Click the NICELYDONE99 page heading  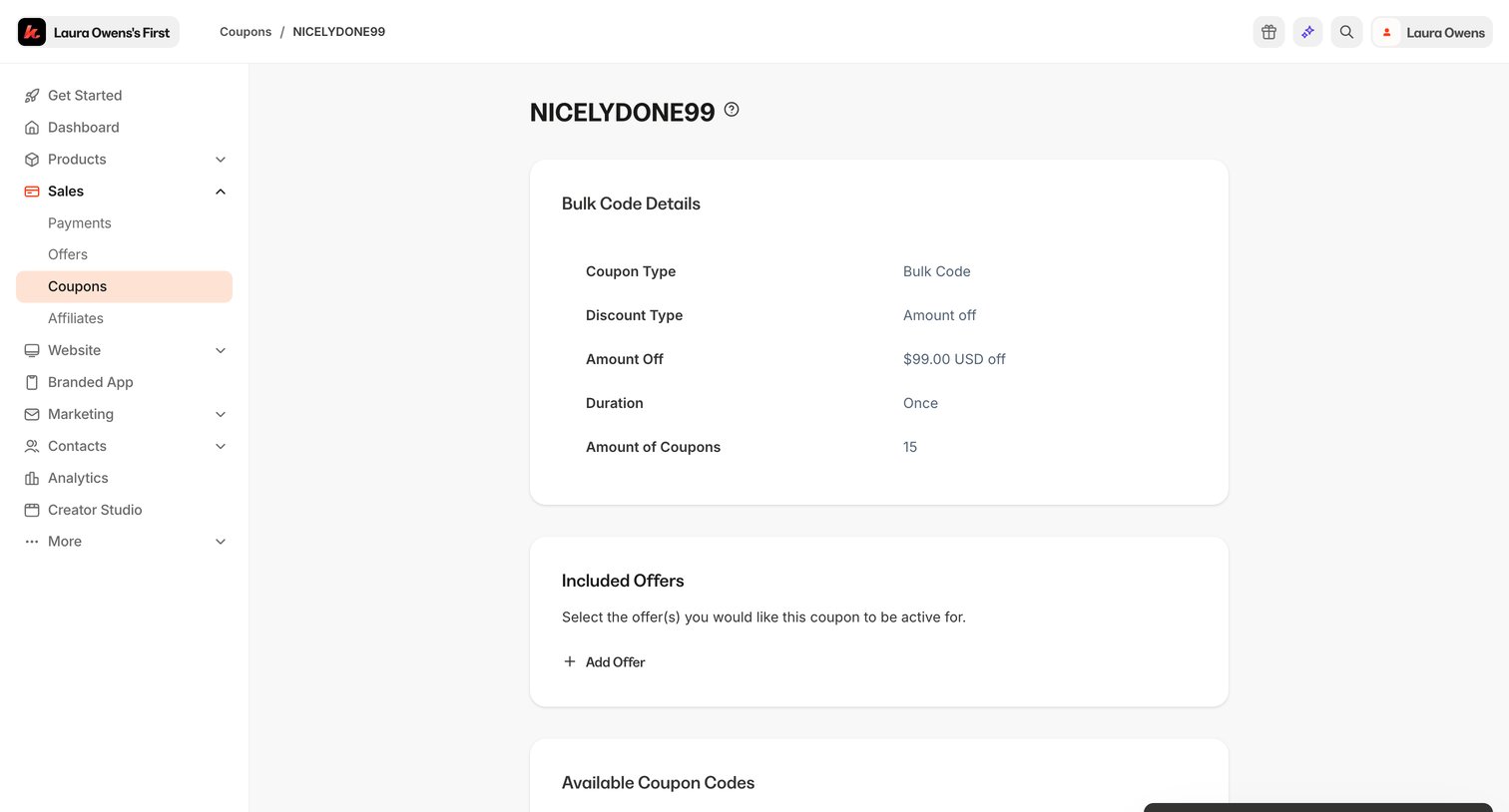point(622,113)
